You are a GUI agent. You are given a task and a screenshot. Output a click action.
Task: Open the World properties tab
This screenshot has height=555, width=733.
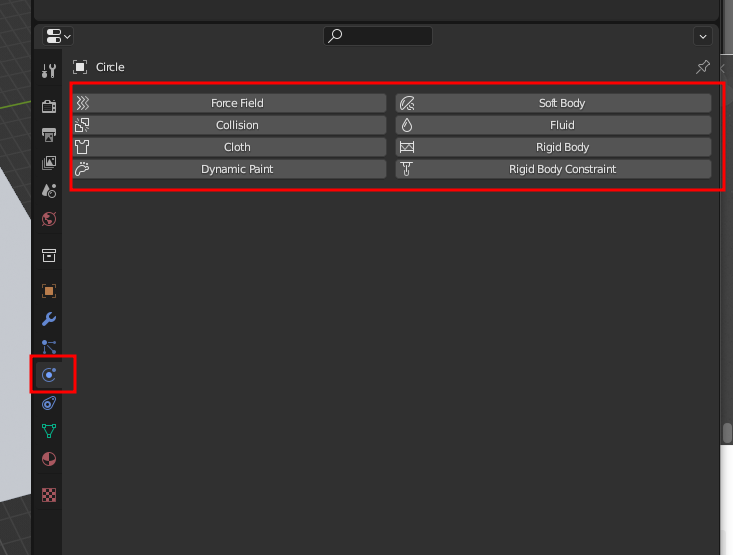tap(49, 219)
